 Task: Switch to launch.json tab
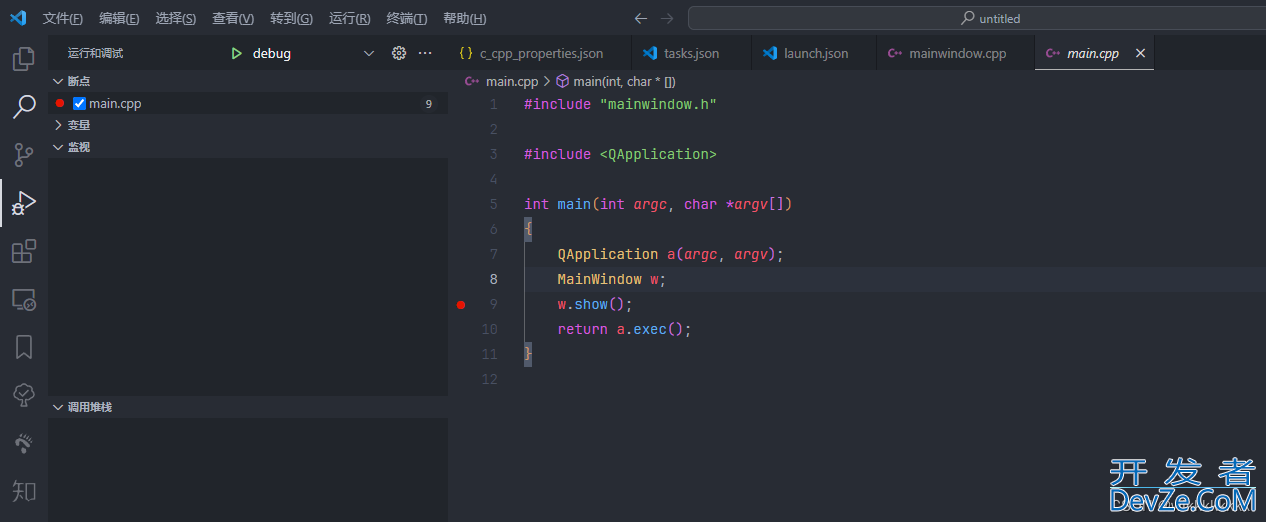pyautogui.click(x=813, y=53)
